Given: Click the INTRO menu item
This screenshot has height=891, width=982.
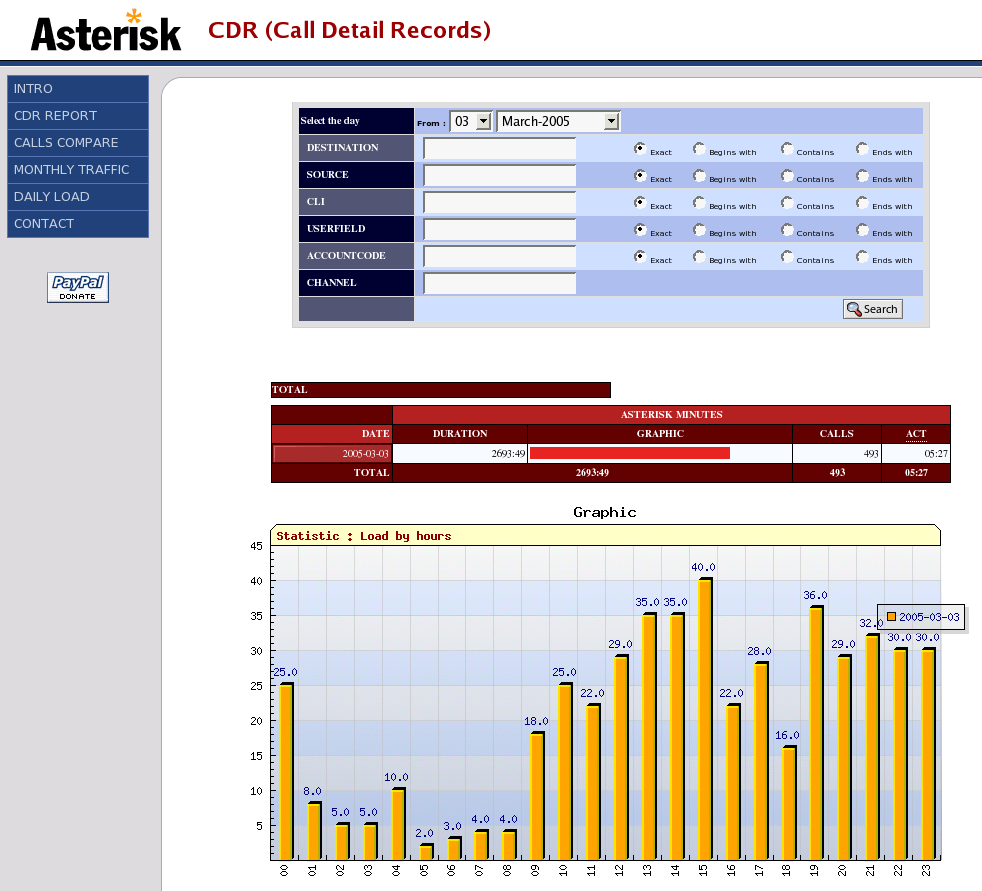Looking at the screenshot, I should (78, 89).
